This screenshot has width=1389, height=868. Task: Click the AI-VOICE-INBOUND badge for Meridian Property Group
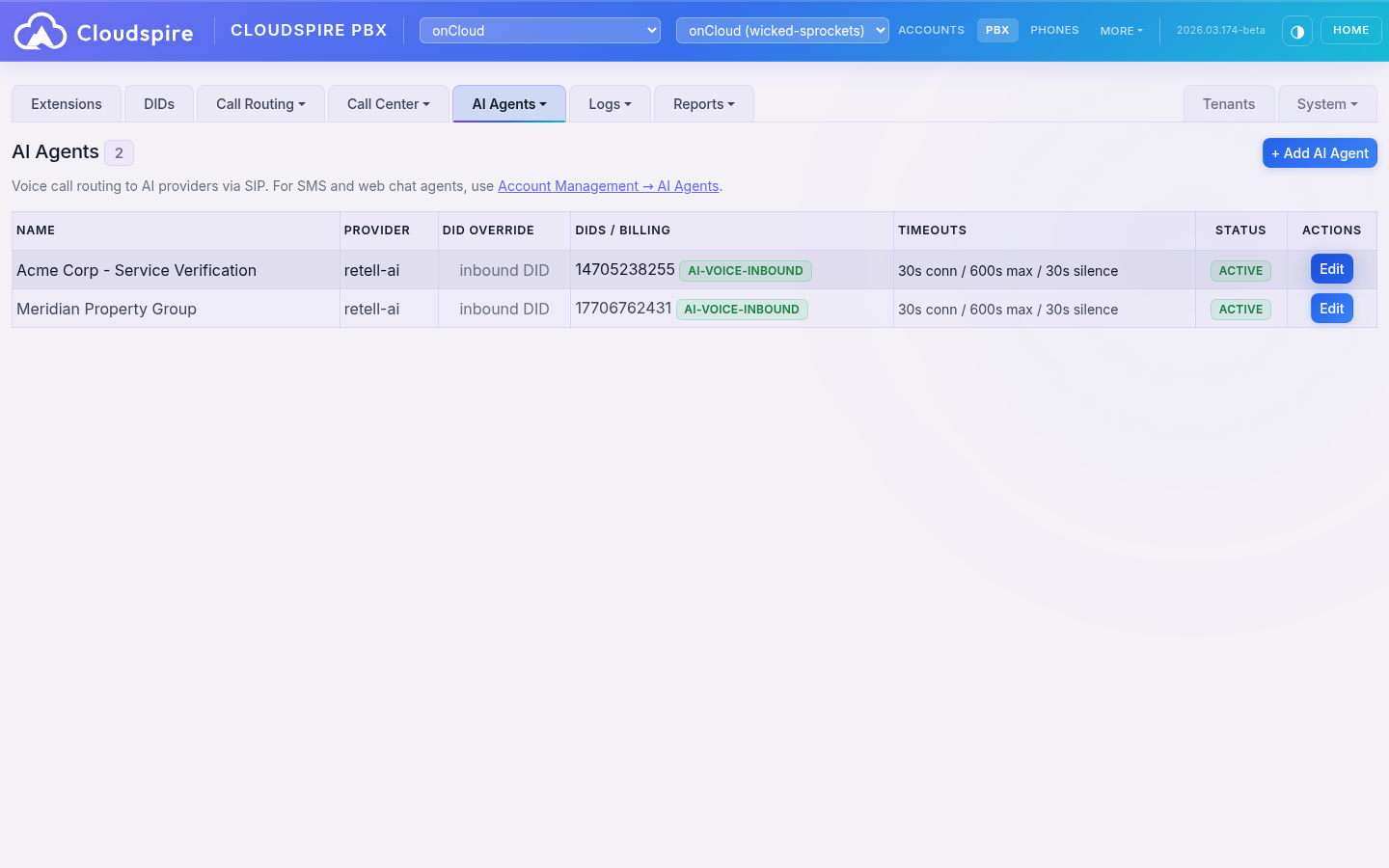click(742, 310)
